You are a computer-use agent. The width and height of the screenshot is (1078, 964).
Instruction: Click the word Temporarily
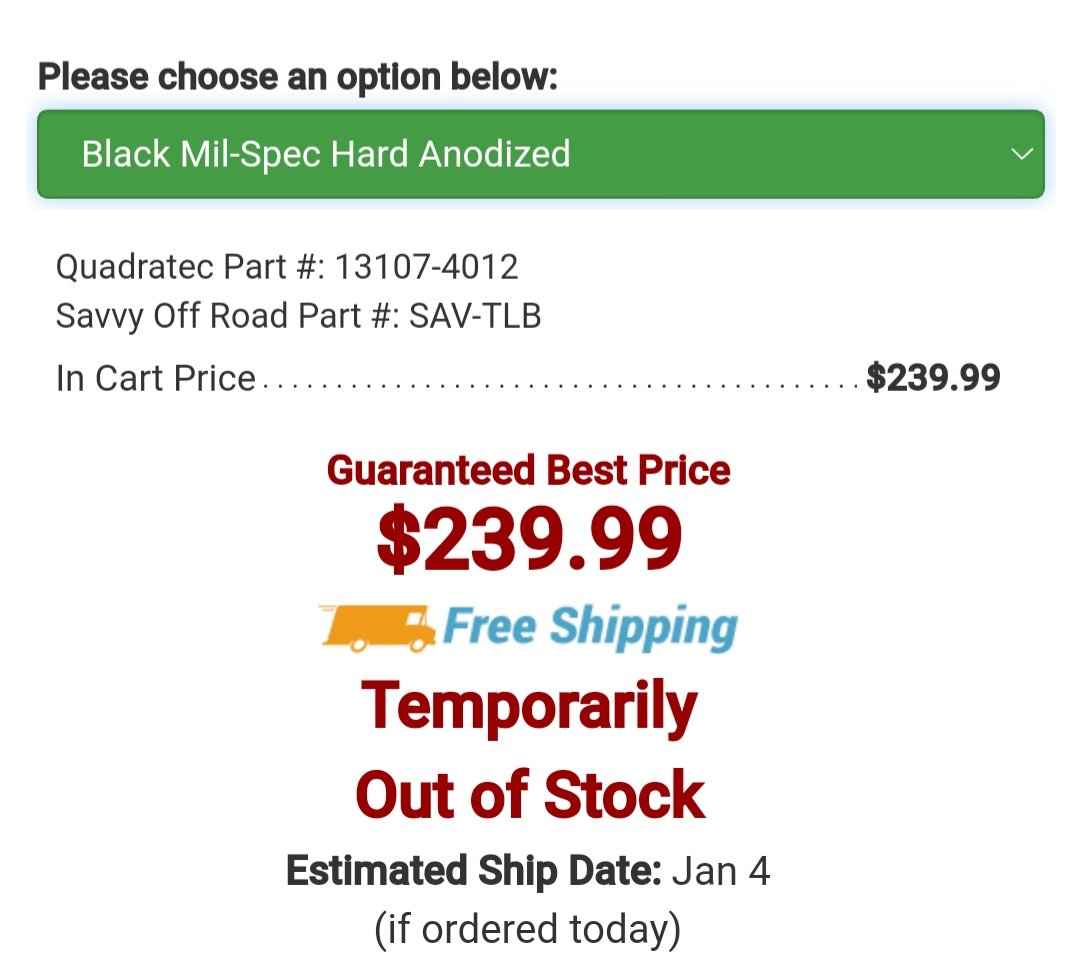(x=529, y=706)
